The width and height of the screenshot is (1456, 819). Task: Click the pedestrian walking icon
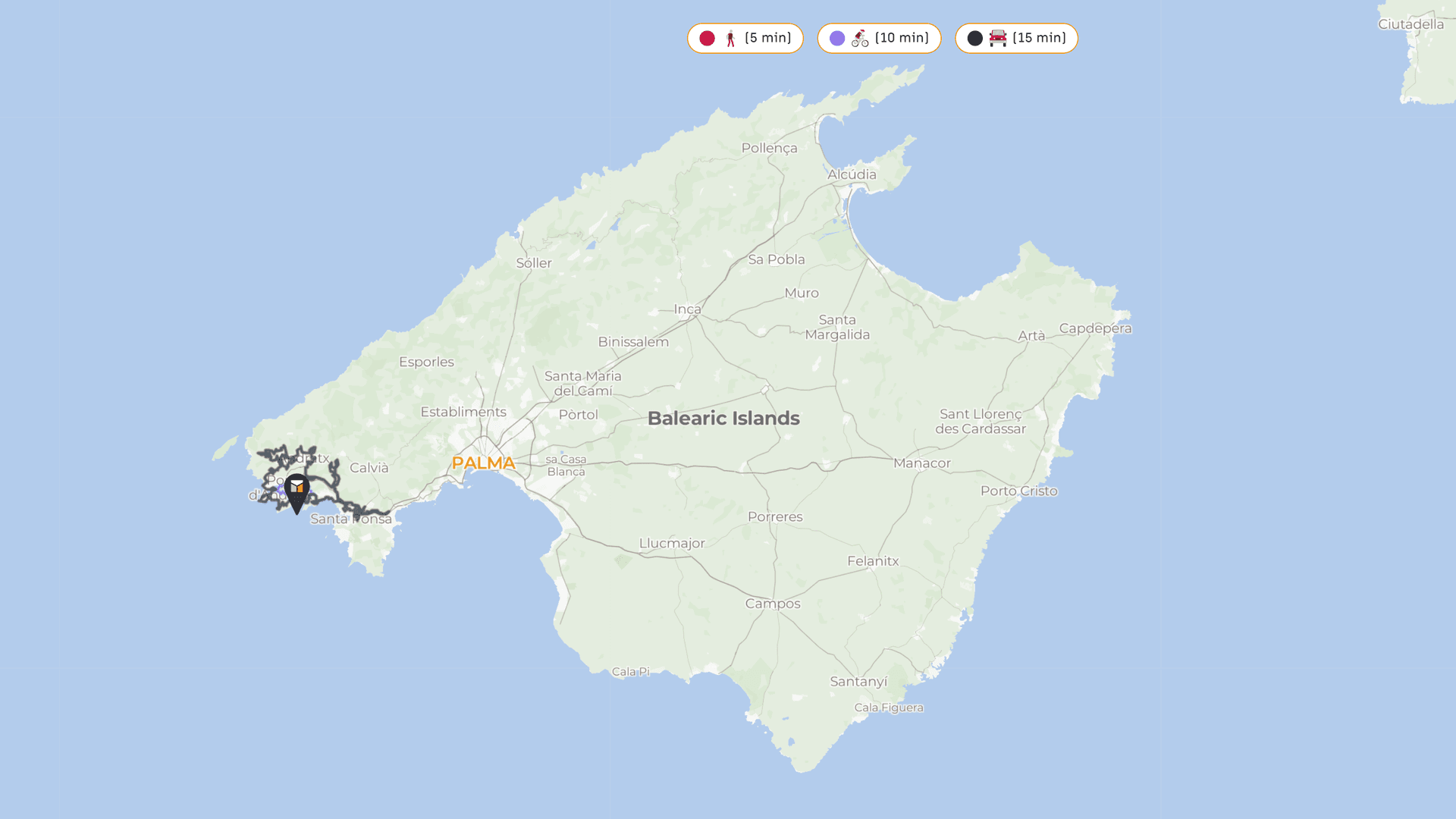(x=730, y=38)
